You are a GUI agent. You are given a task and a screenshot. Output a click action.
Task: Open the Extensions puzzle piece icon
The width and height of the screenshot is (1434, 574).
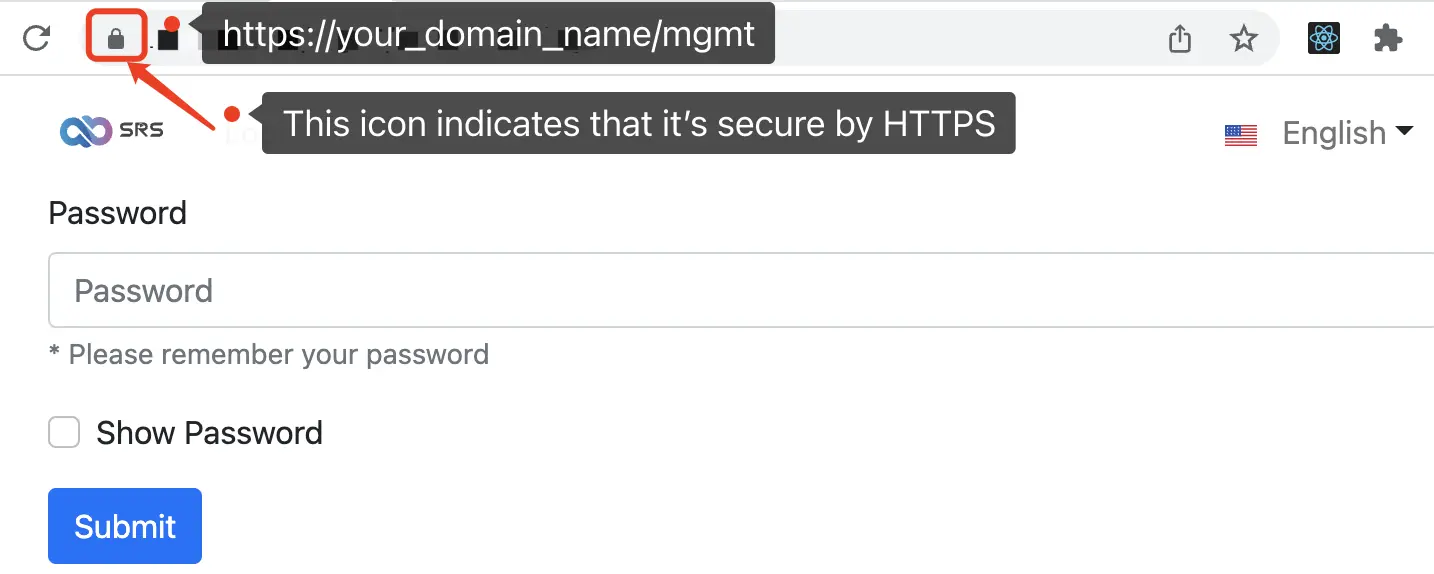click(1388, 39)
